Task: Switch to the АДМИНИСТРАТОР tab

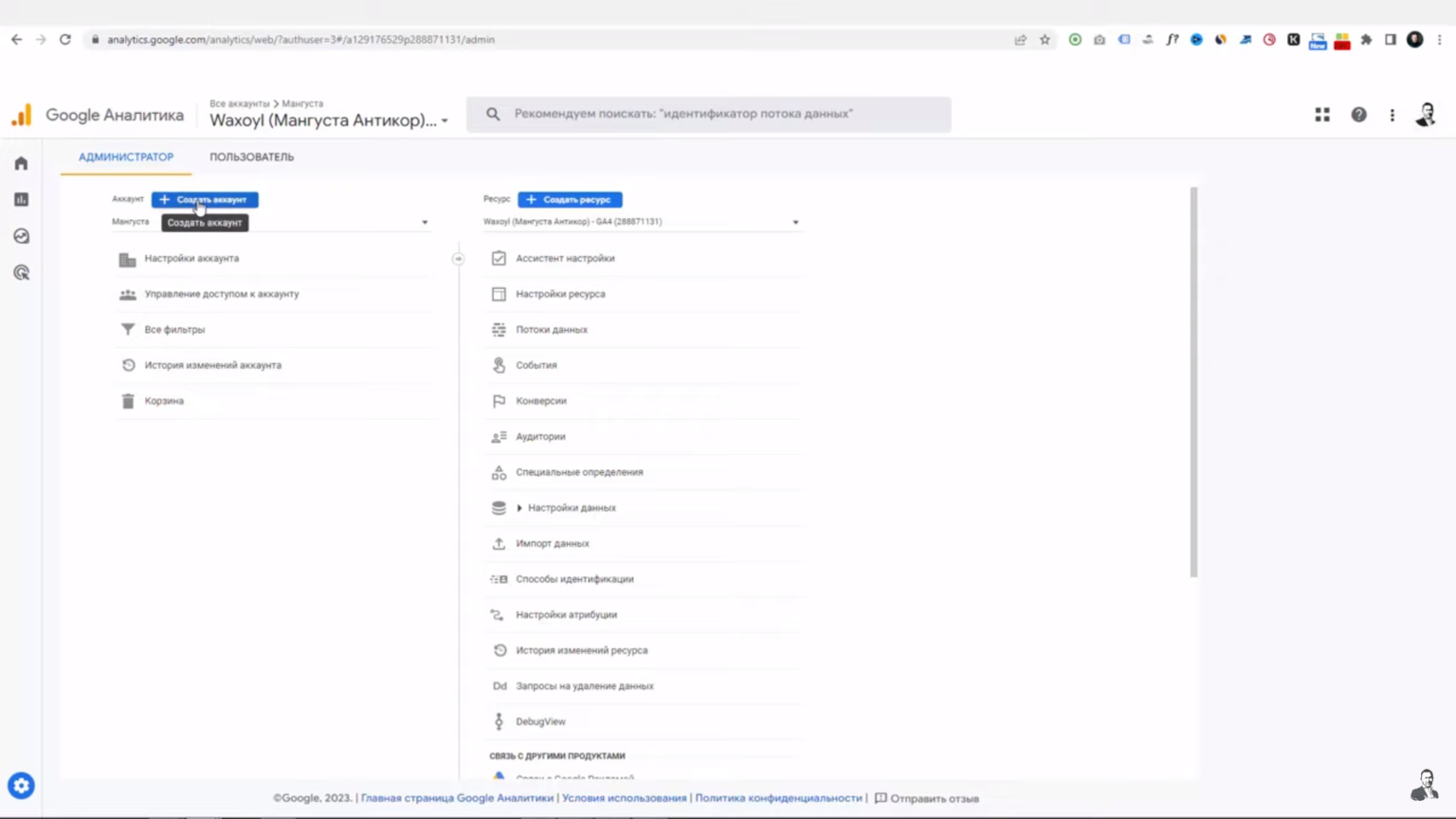Action: 126,157
